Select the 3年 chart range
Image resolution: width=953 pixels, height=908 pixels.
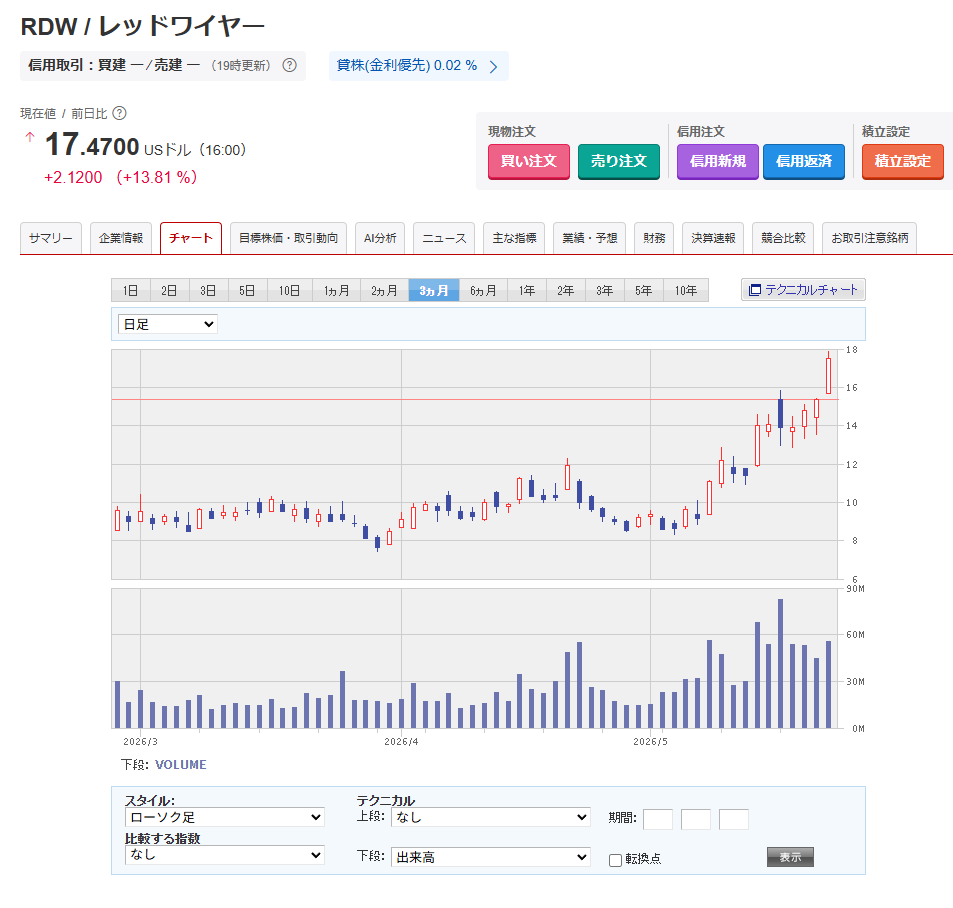click(x=605, y=291)
